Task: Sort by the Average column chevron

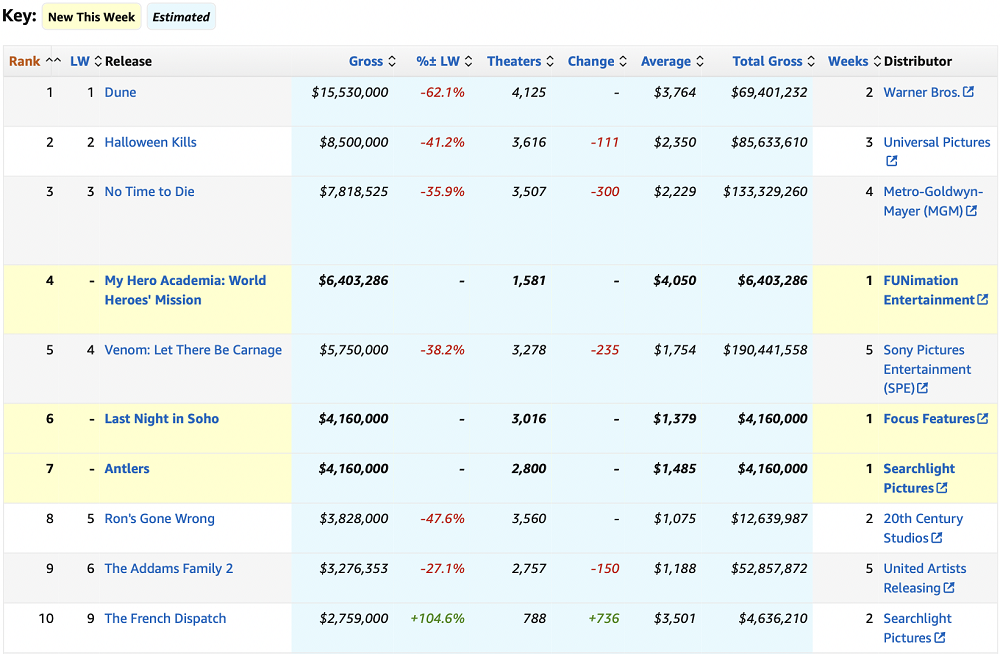Action: [700, 61]
